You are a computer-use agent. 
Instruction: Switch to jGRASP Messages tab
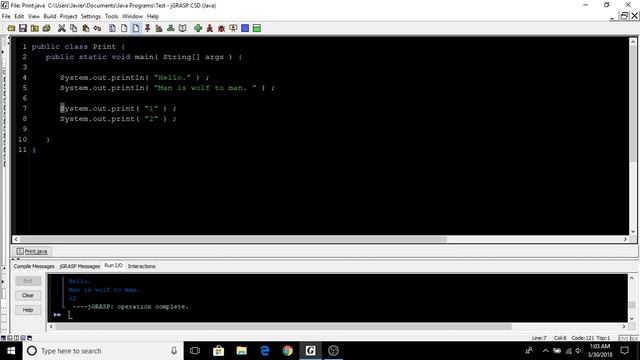pyautogui.click(x=80, y=266)
